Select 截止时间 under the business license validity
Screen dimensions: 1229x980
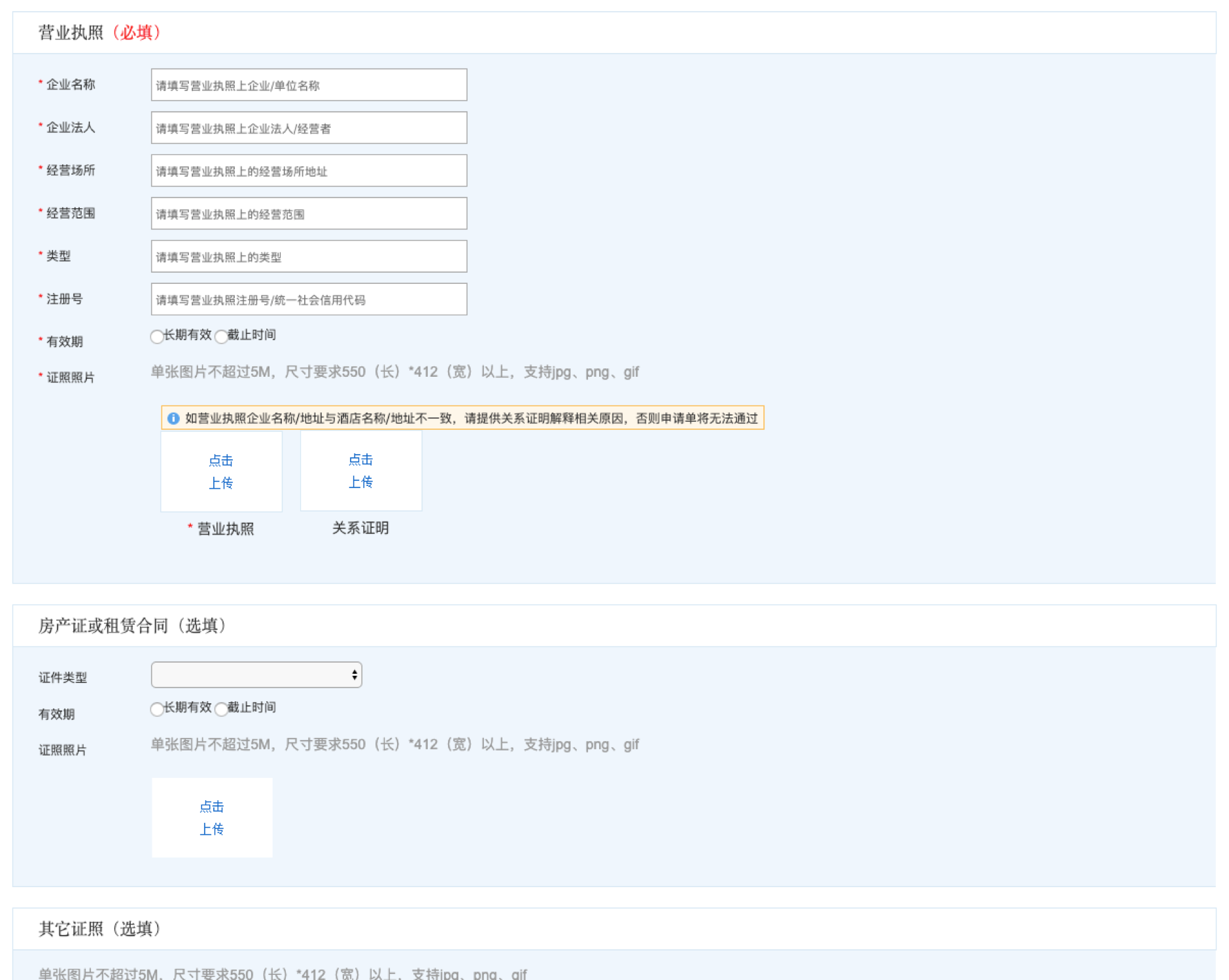click(221, 337)
